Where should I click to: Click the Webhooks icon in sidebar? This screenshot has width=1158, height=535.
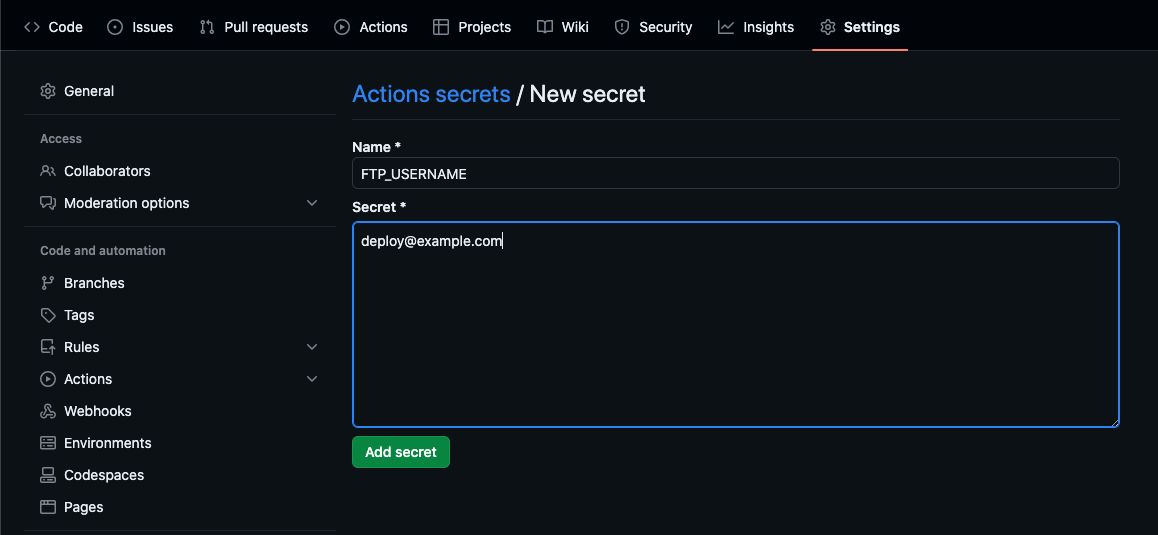point(48,411)
